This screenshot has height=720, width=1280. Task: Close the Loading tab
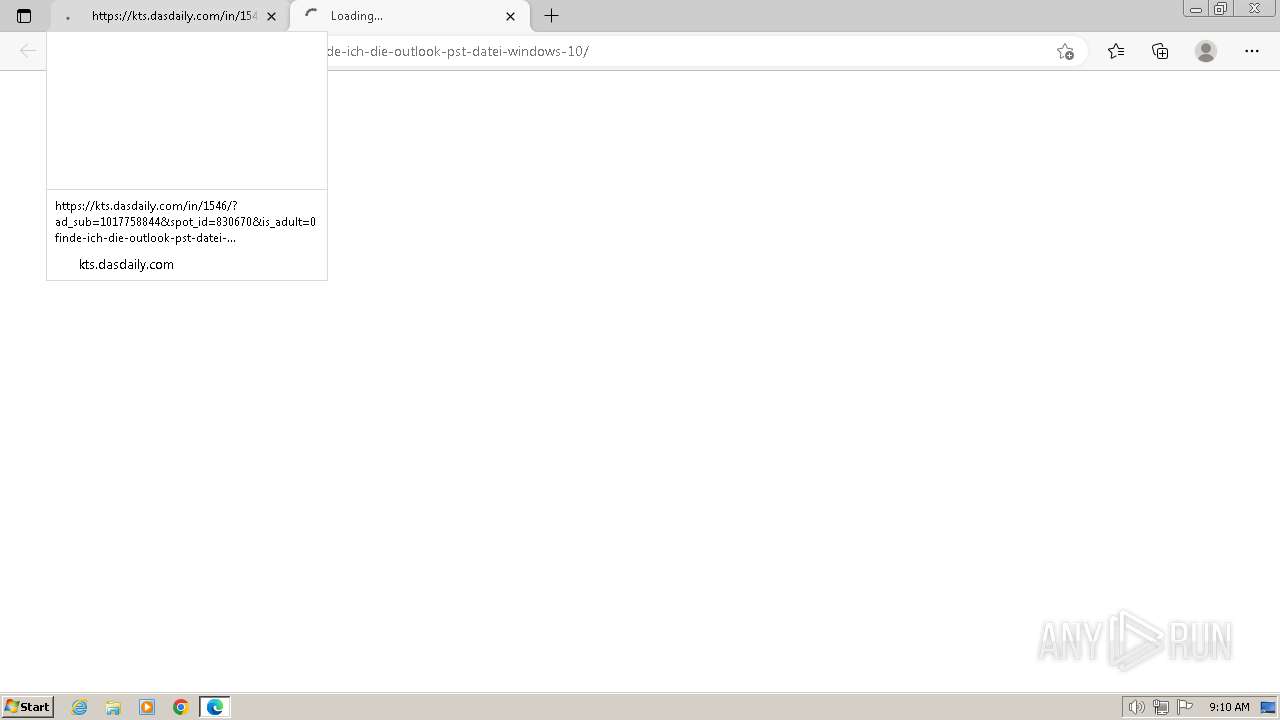coord(510,16)
